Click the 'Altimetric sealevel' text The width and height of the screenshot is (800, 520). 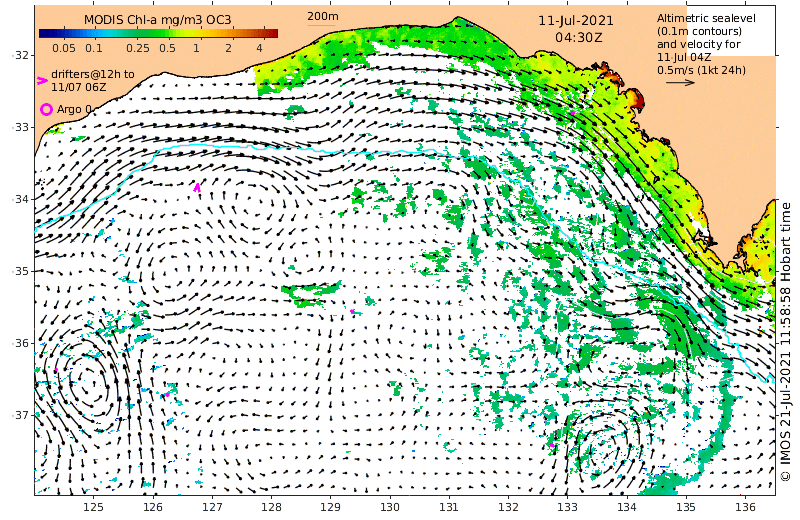click(706, 18)
